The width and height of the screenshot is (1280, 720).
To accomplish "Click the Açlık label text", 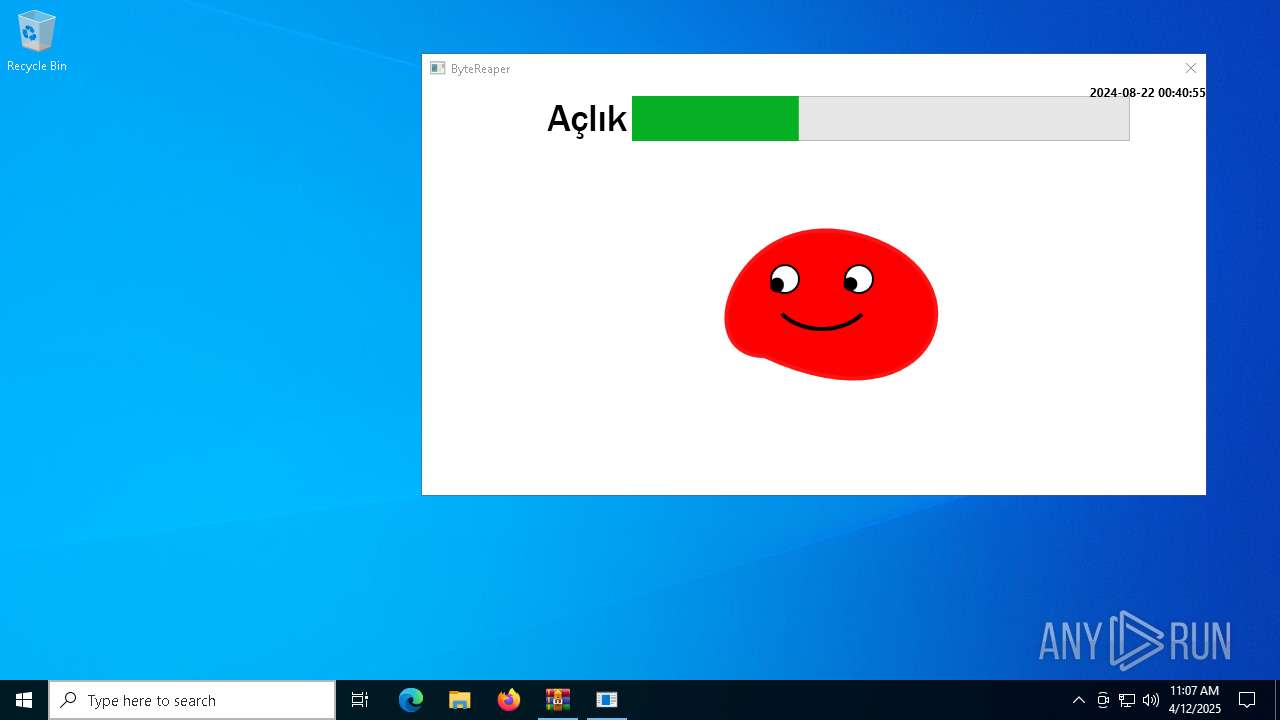I will point(586,119).
